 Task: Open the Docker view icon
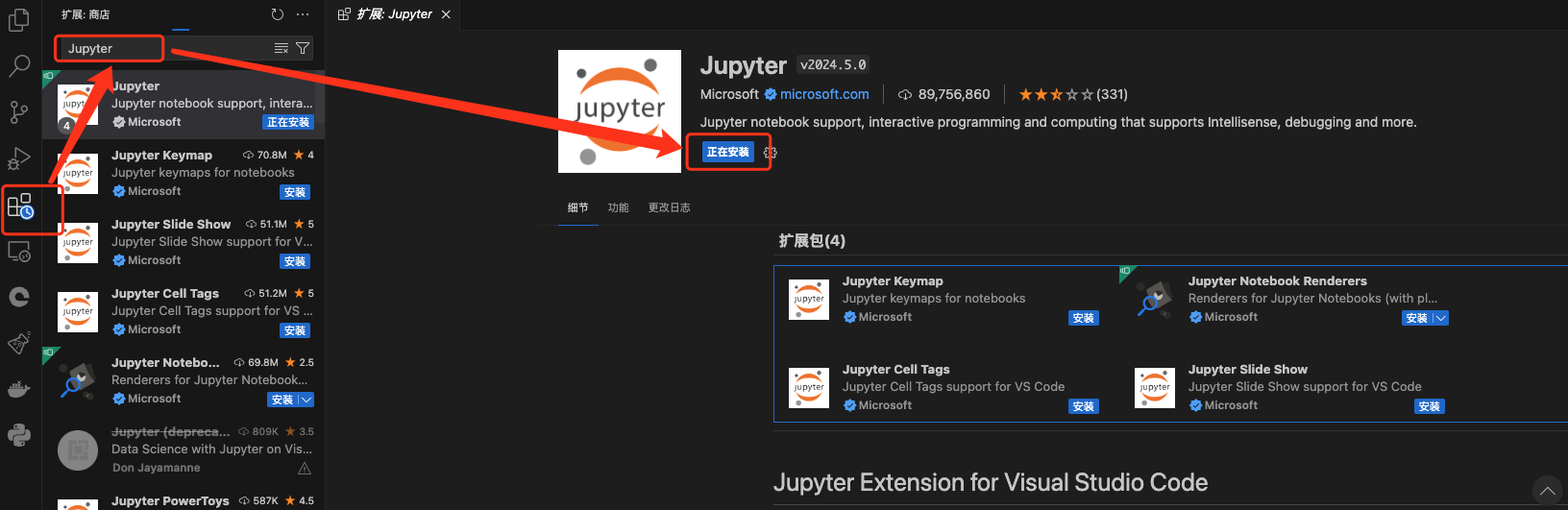(19, 390)
